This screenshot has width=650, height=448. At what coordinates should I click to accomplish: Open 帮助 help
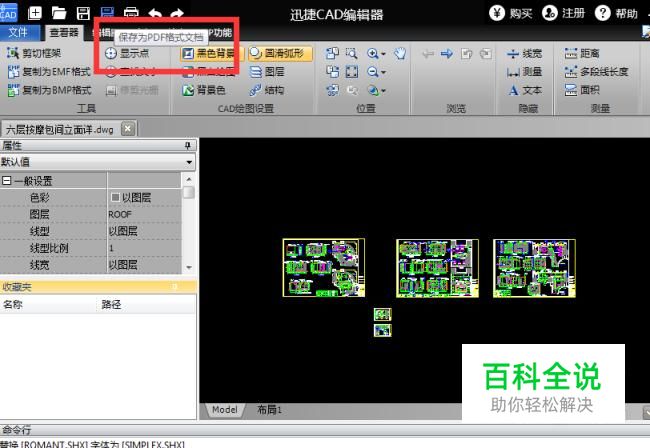click(x=617, y=14)
